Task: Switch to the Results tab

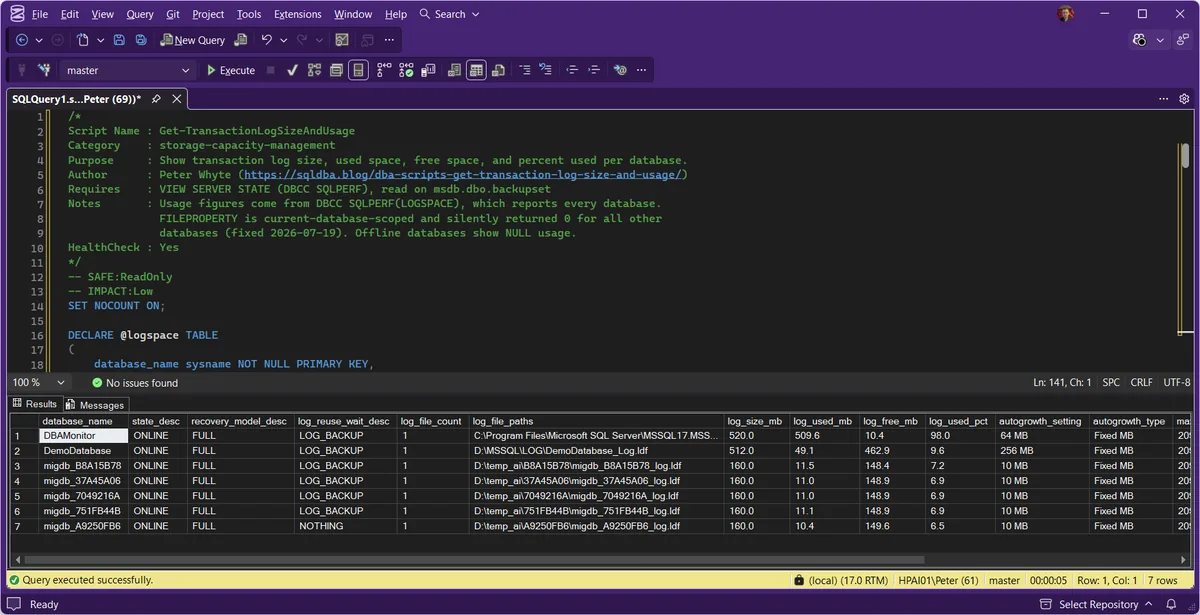Action: (35, 404)
